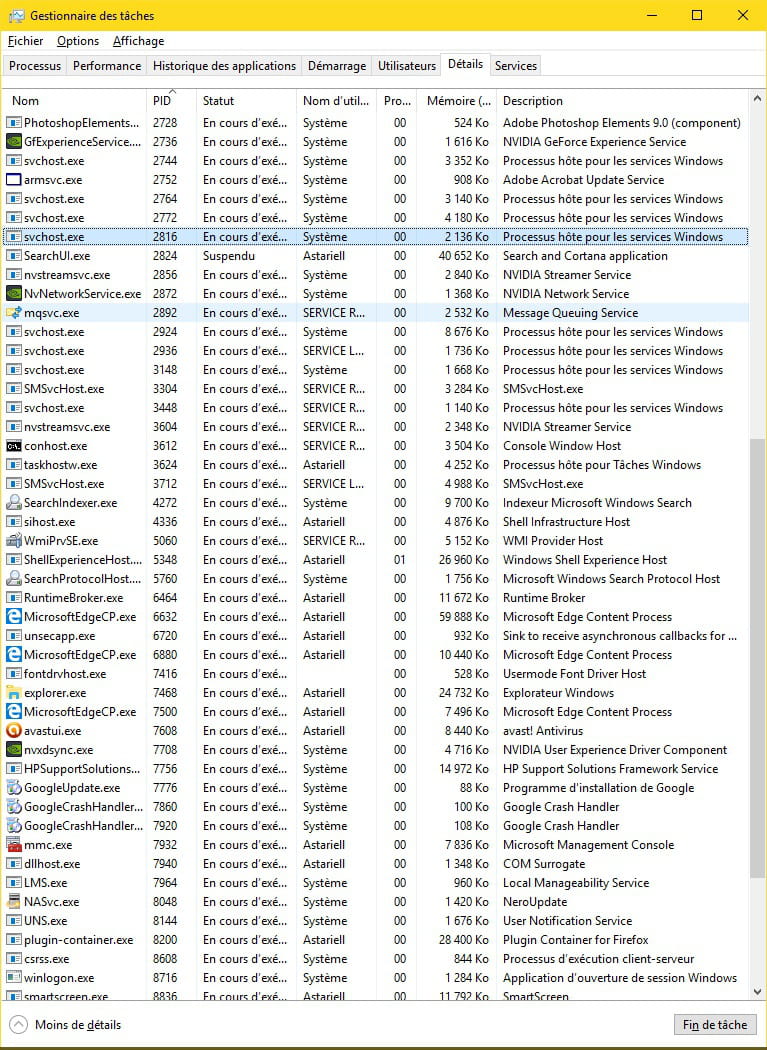Click the Fin de tâche button
Screen dimensions: 767x1050
[715, 1025]
